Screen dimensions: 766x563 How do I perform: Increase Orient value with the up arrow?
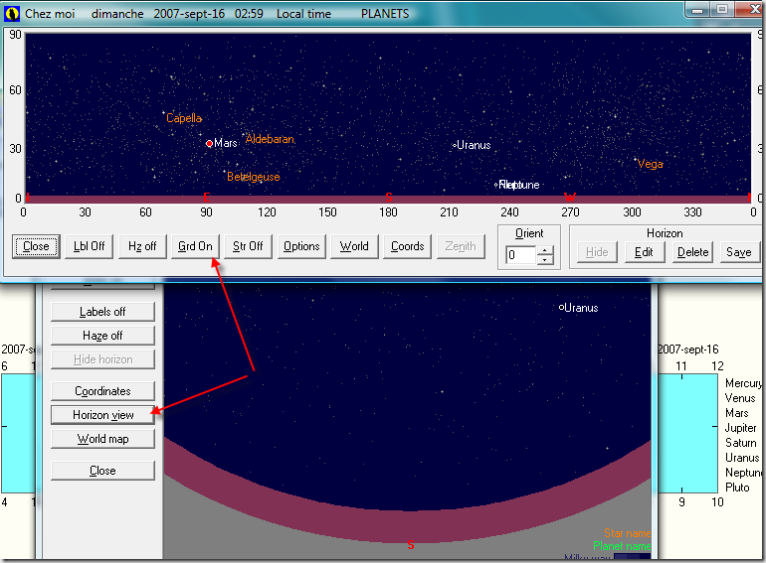pos(545,250)
